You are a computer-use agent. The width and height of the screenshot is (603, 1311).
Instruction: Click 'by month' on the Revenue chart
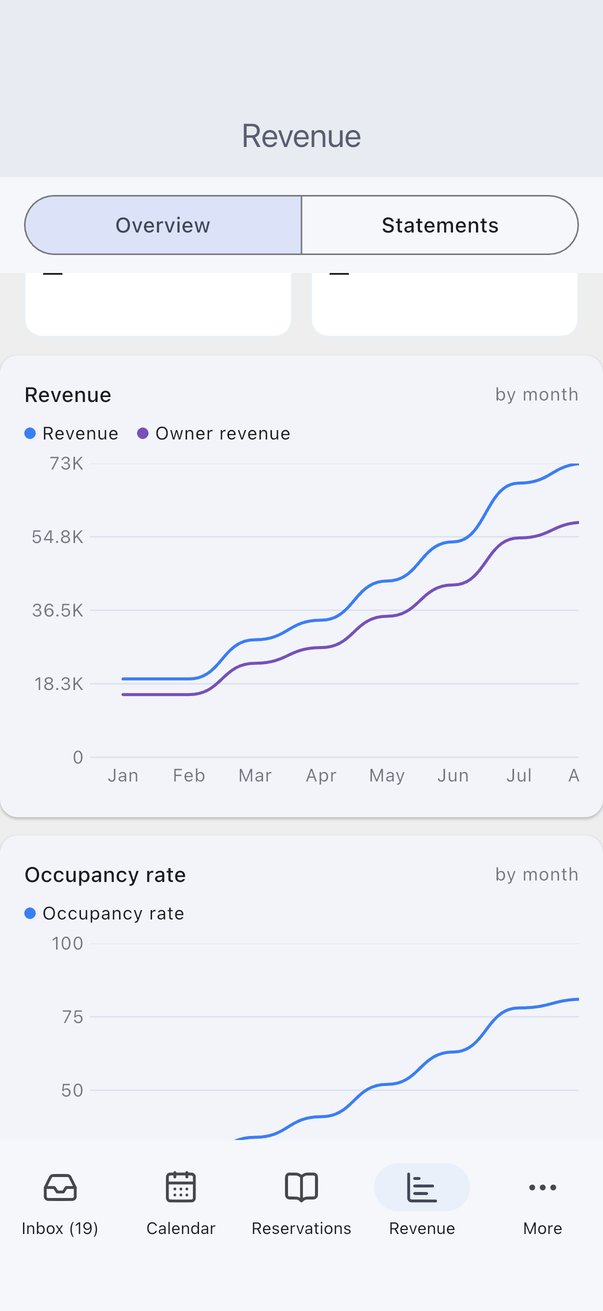coord(537,394)
